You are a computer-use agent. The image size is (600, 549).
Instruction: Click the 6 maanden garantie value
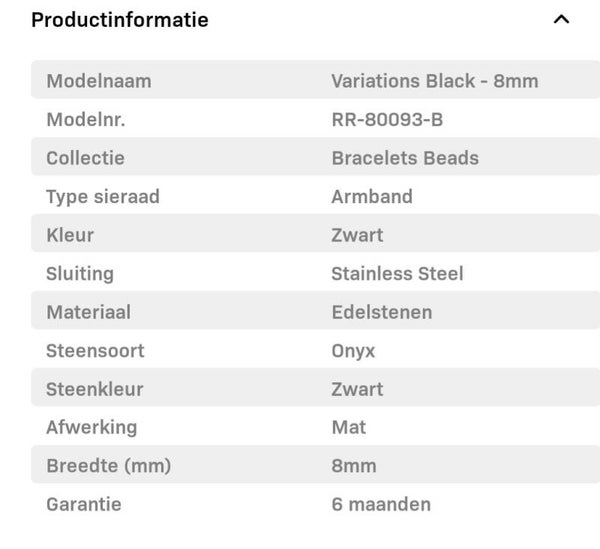[x=381, y=504]
